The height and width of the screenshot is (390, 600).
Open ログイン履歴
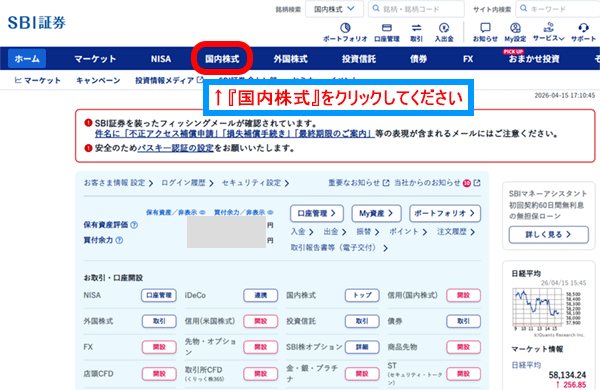(x=187, y=183)
